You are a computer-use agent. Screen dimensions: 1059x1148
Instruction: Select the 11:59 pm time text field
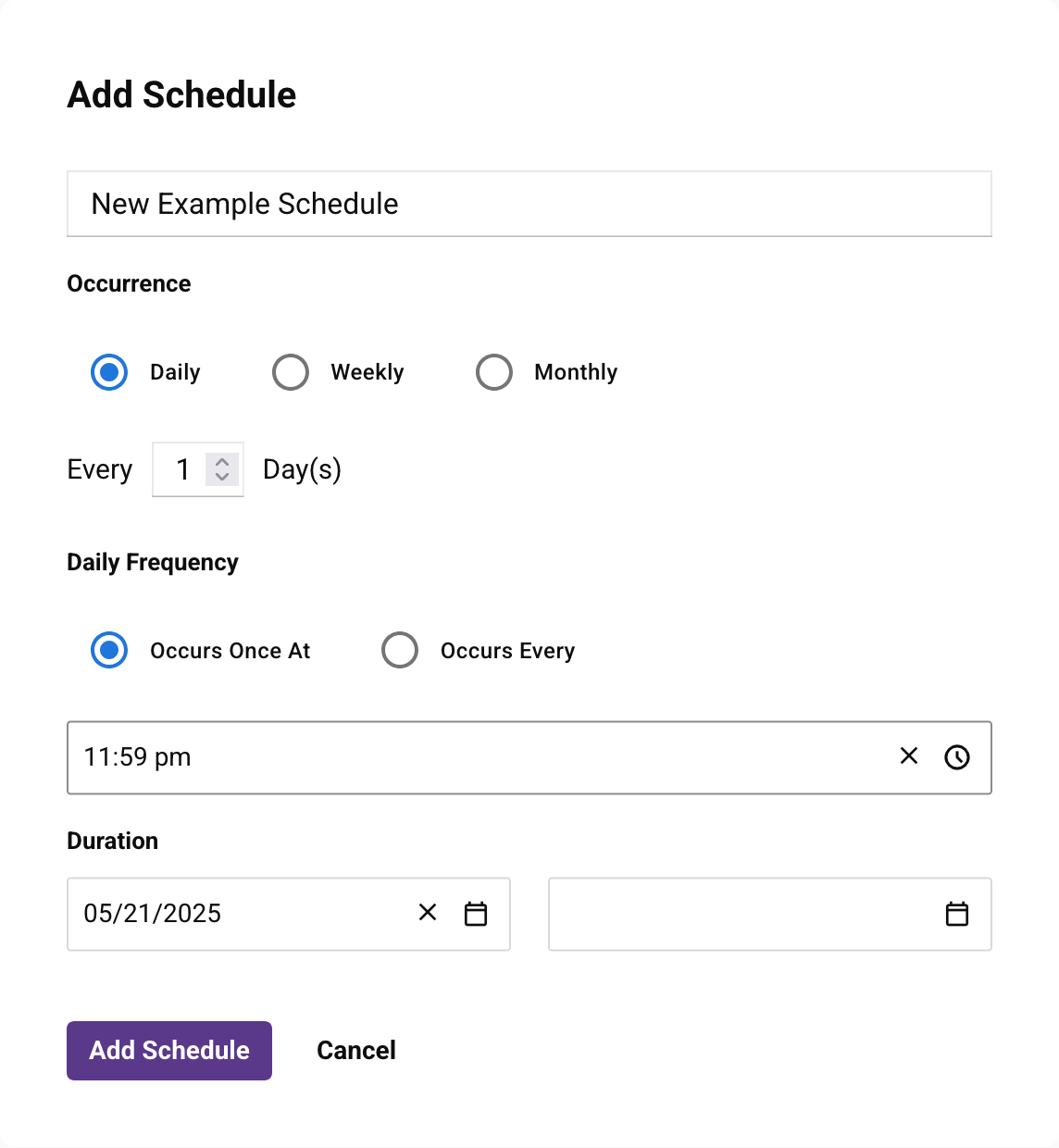[x=370, y=757]
